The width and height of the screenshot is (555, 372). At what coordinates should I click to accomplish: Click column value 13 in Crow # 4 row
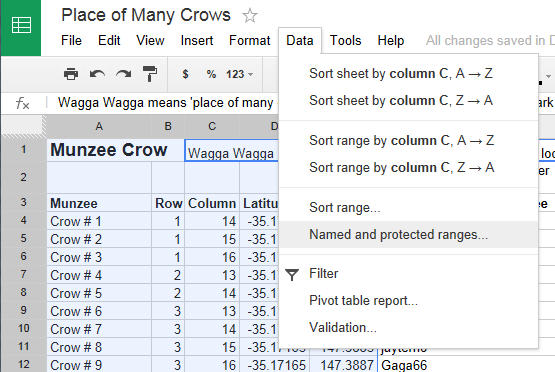click(x=212, y=275)
